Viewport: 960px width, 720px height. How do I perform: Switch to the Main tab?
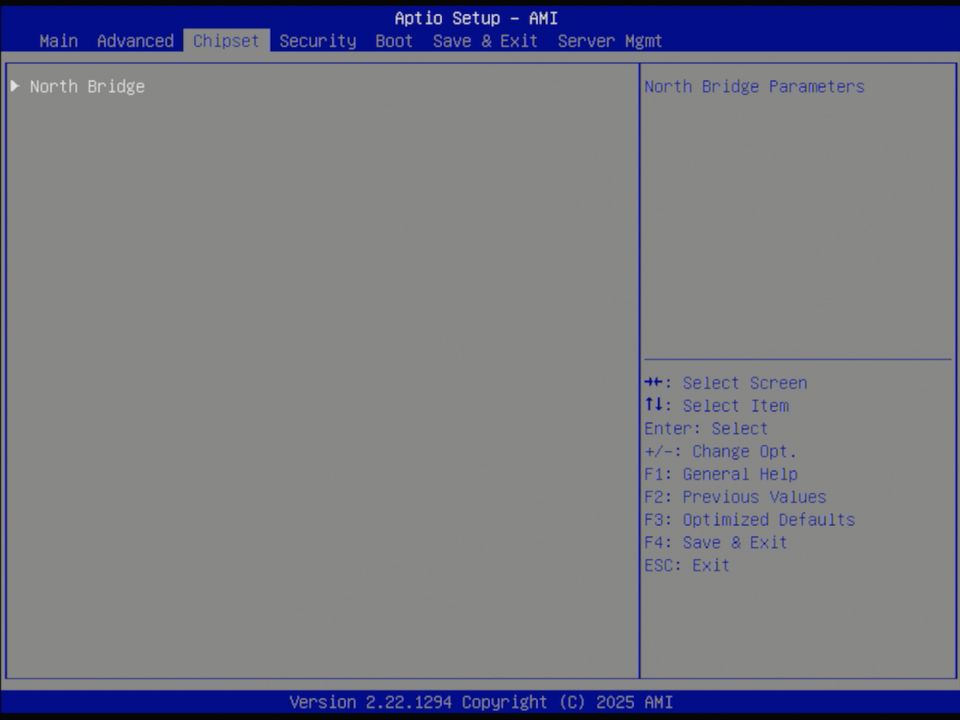[x=57, y=41]
